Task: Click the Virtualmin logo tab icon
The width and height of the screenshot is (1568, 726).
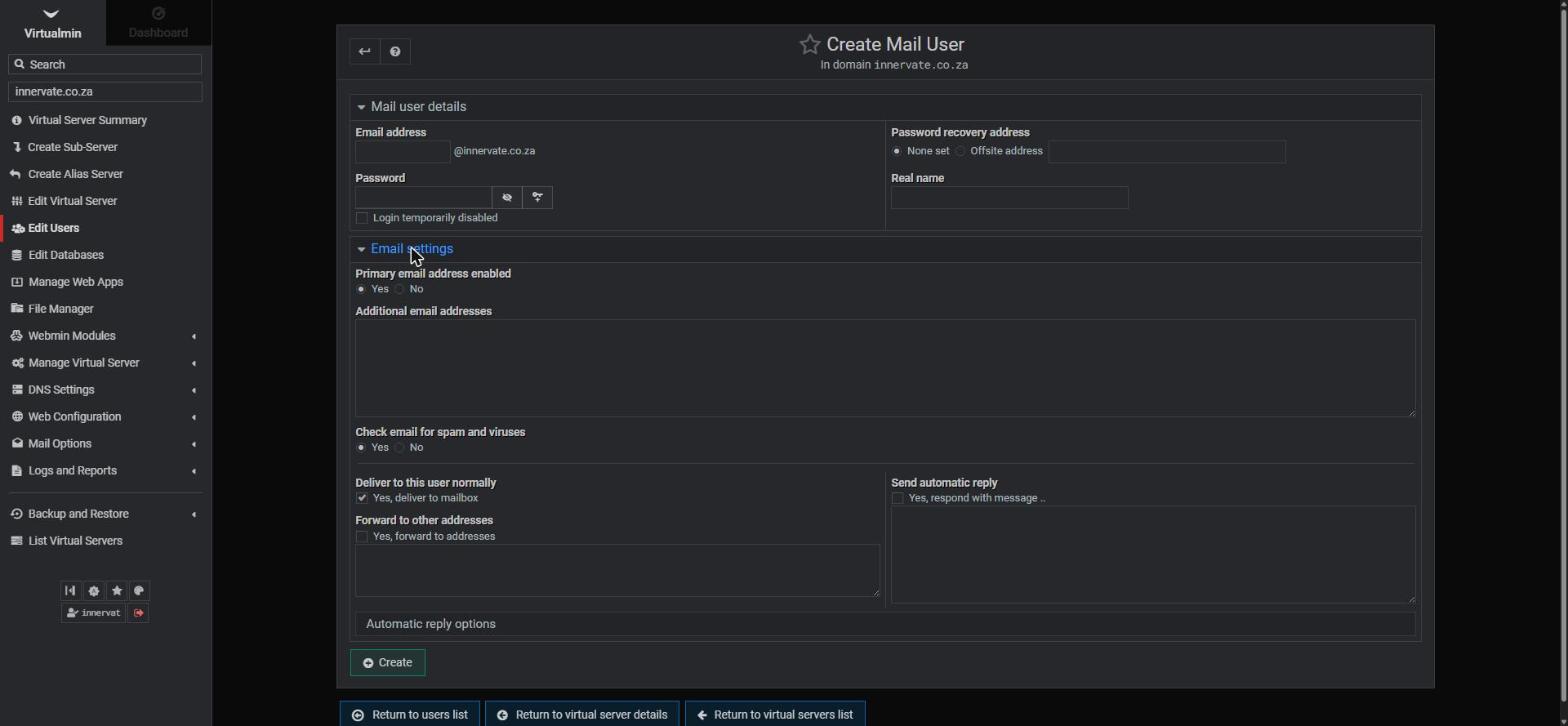Action: coord(52,14)
